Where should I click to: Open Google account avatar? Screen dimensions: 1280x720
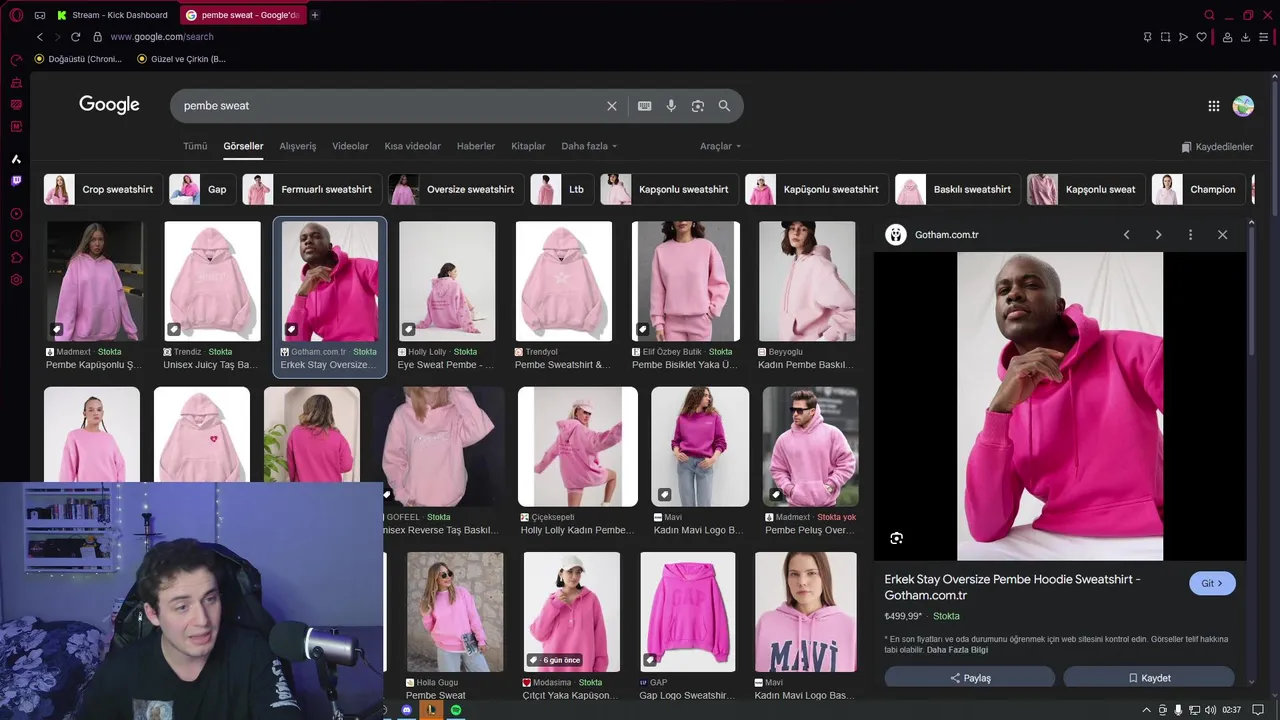pos(1243,106)
